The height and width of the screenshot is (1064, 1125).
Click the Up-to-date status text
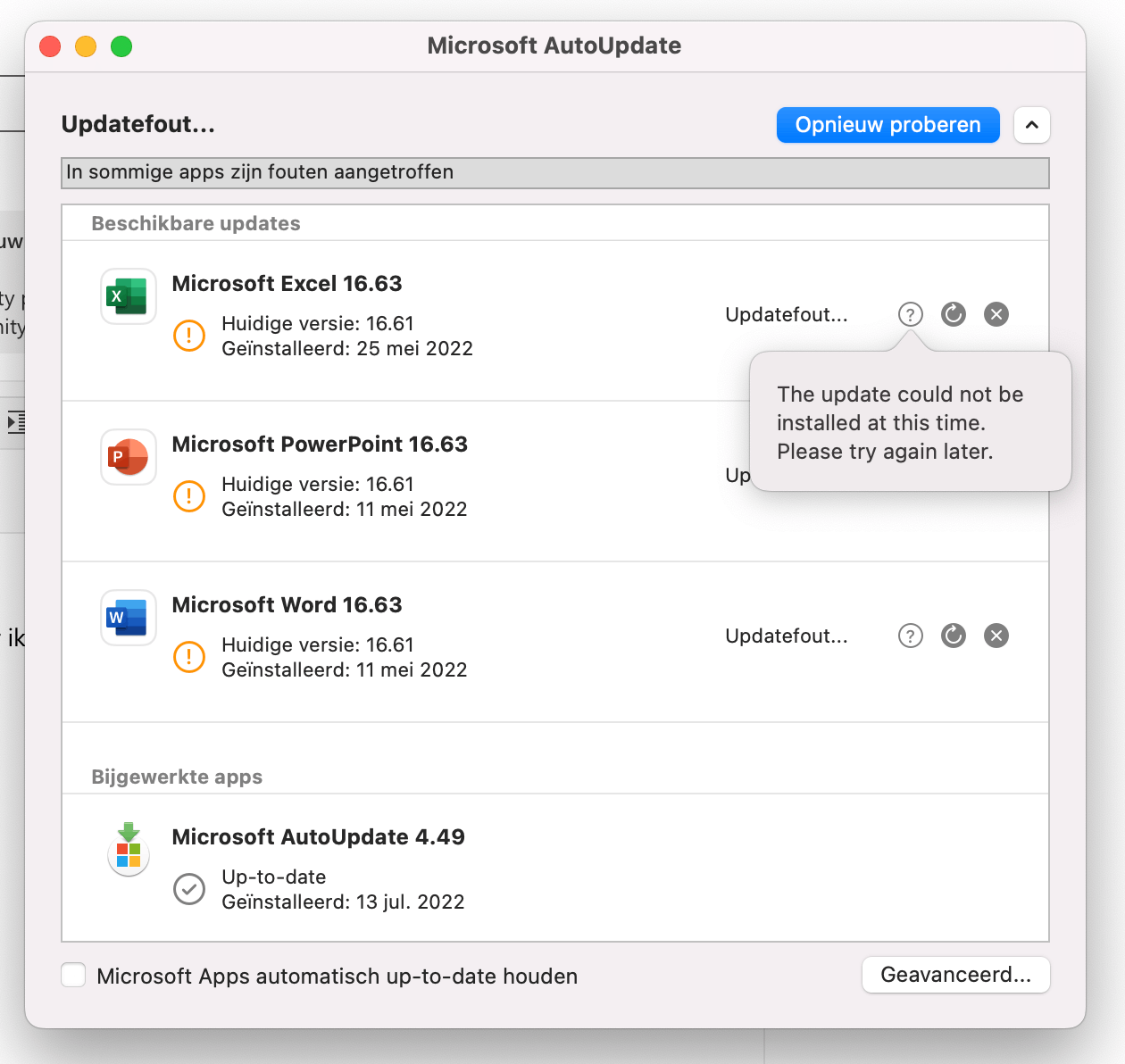pyautogui.click(x=274, y=877)
